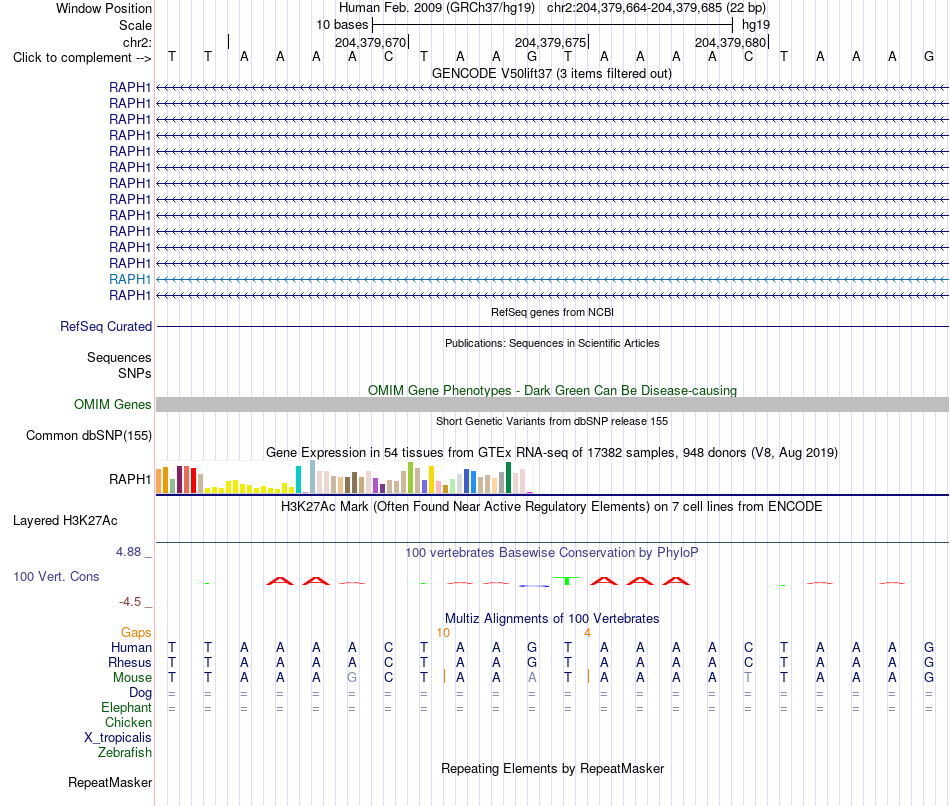Click the cyan bar in the GTEx chart
Viewport: 950px width, 806px height.
[x=298, y=479]
